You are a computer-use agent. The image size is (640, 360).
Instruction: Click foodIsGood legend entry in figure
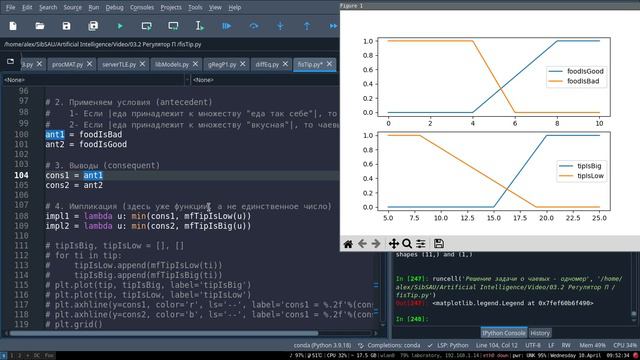576,71
